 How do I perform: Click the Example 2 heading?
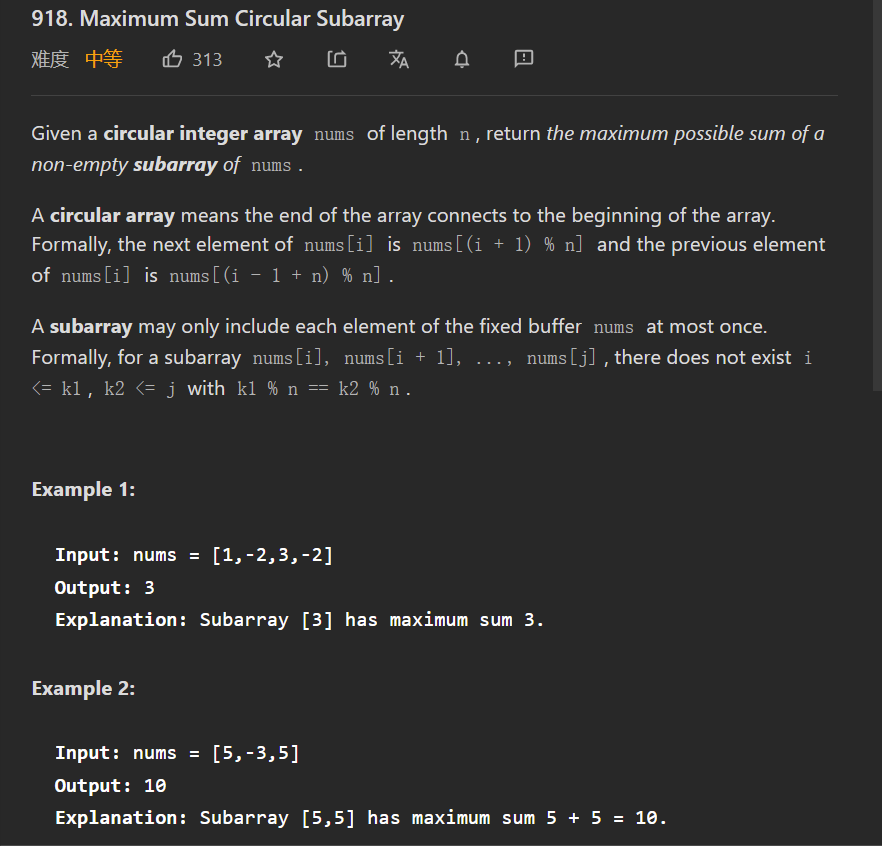tap(83, 688)
